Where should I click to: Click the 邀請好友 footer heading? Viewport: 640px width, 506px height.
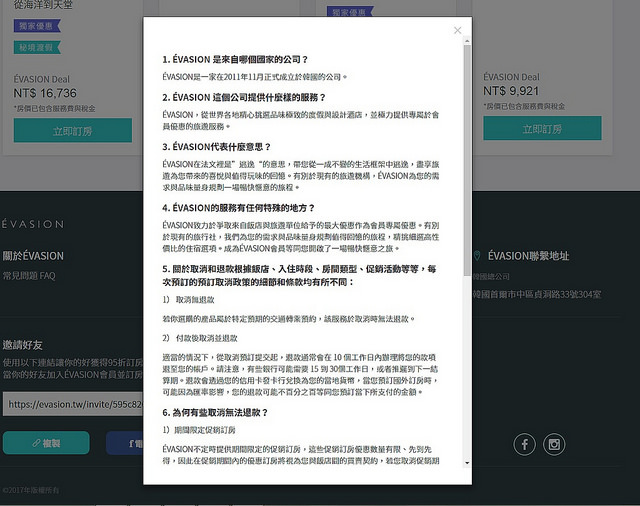(x=22, y=345)
